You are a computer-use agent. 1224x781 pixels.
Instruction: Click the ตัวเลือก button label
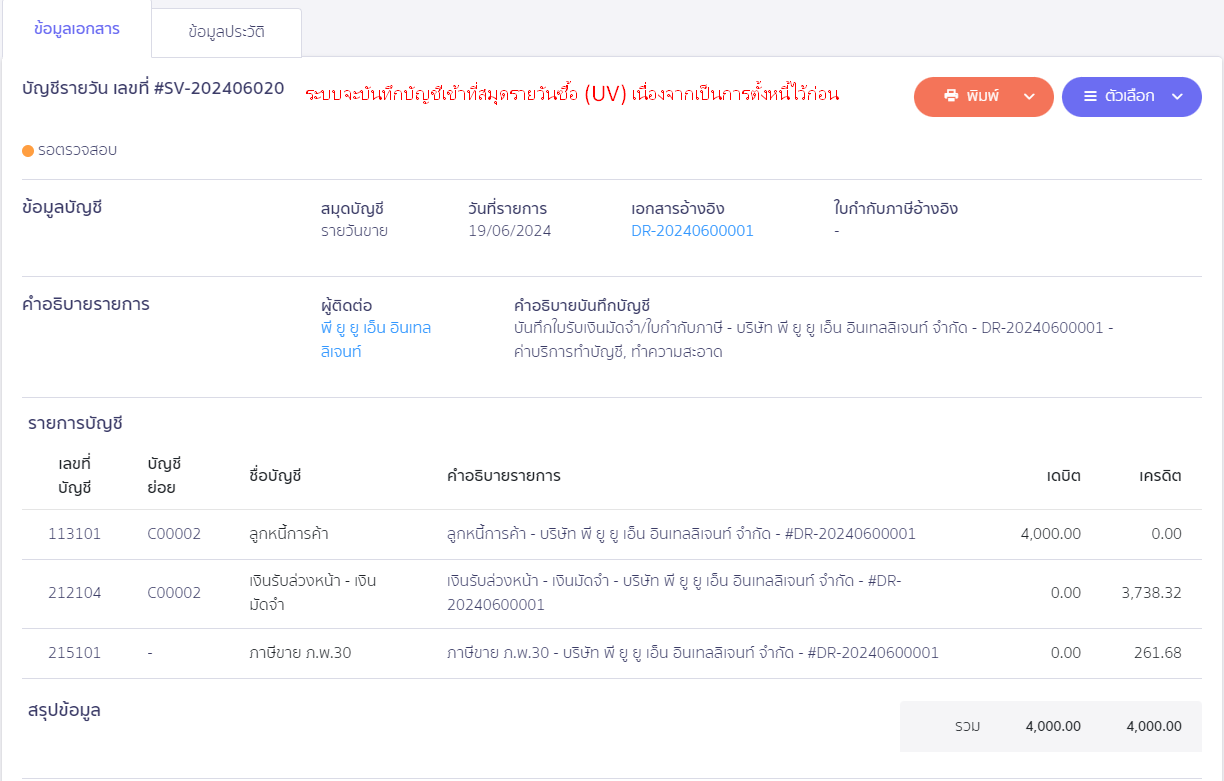tap(1130, 96)
